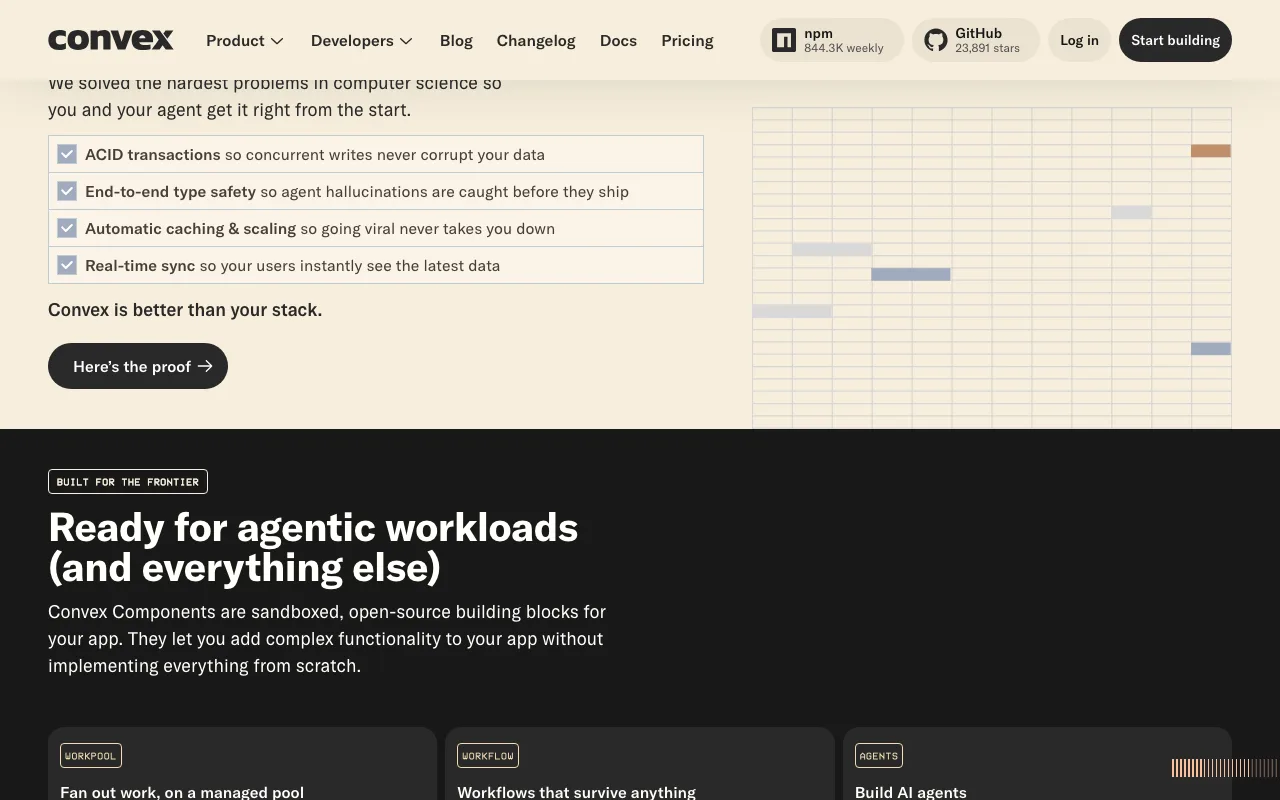Toggle the Real-time sync checkbox
This screenshot has width=1280, height=800.
(67, 265)
